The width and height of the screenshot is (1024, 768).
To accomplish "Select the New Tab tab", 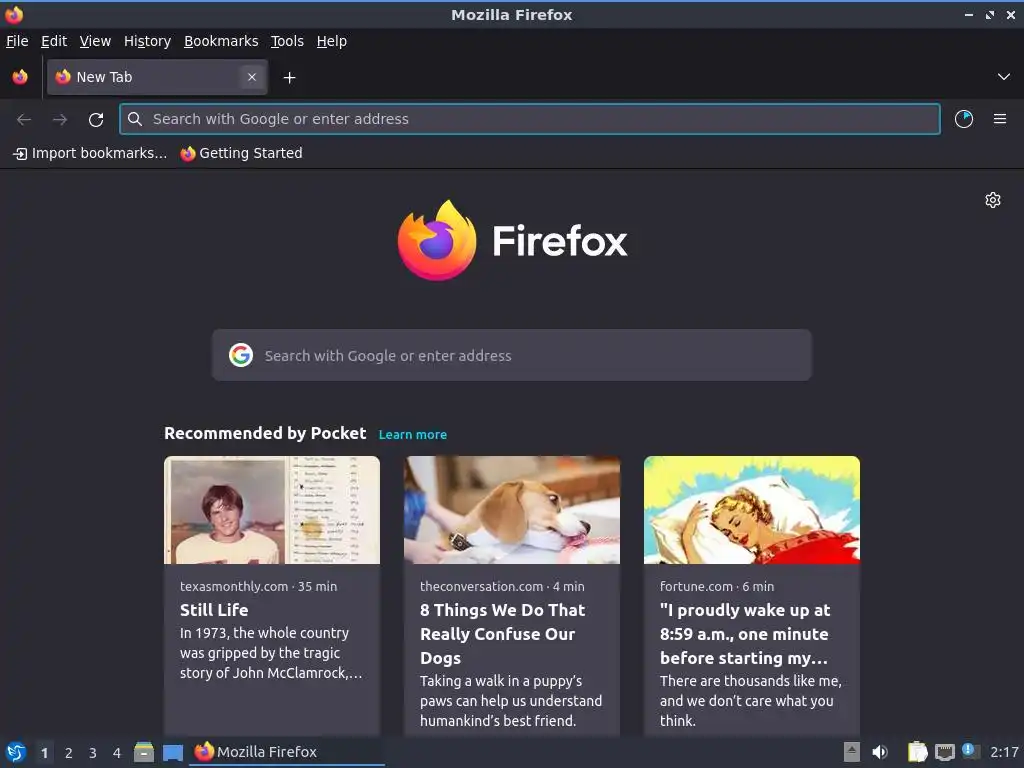I will click(157, 77).
